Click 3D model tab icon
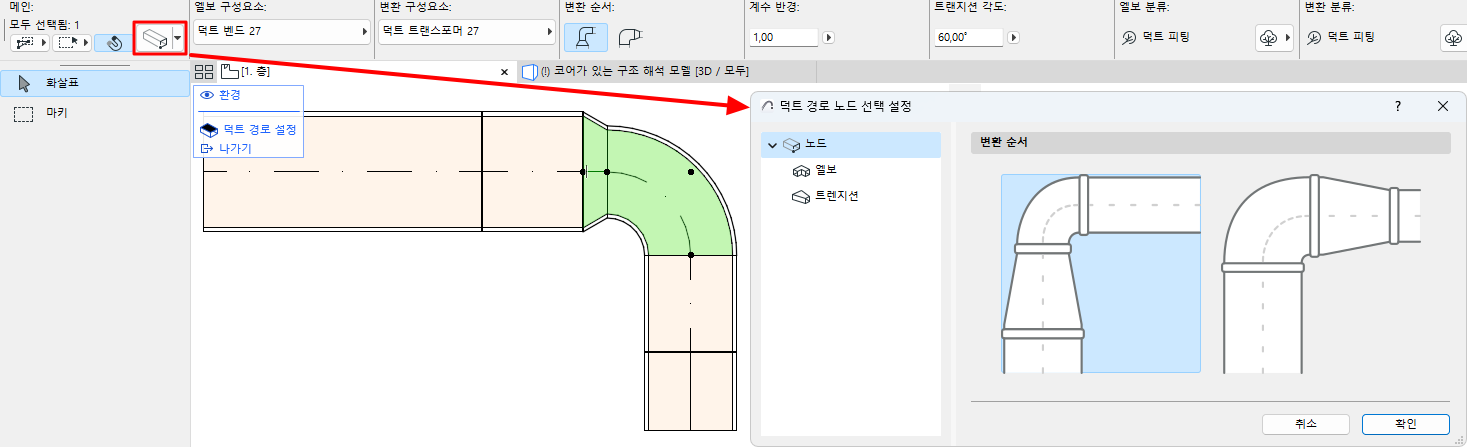 [529, 72]
